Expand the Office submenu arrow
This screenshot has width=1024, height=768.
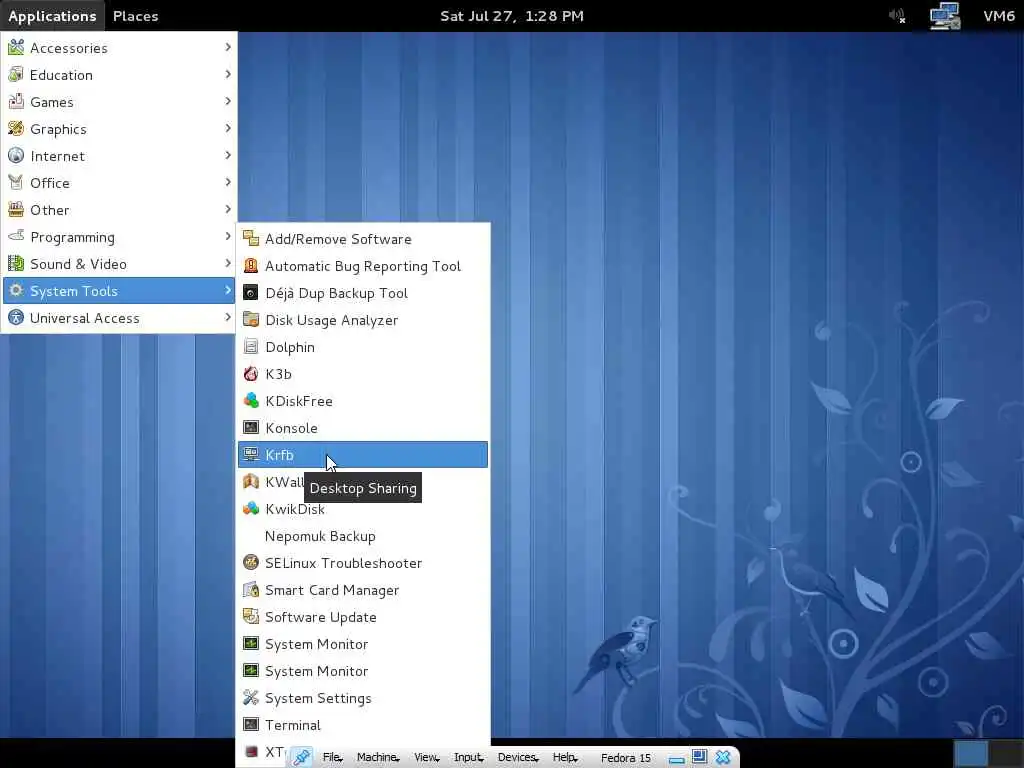pos(228,182)
